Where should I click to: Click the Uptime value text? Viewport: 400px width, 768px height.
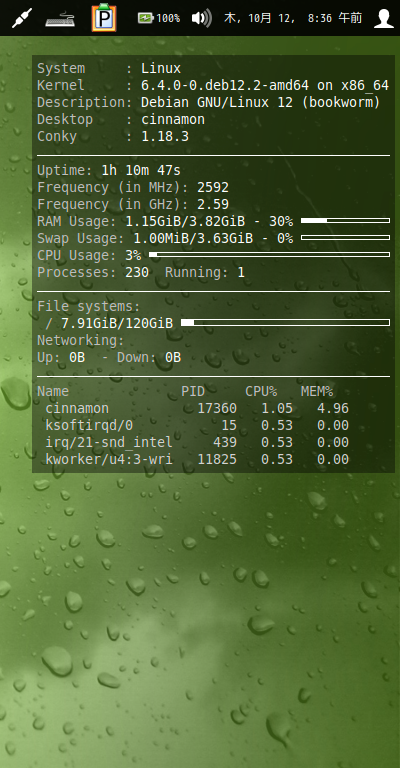[x=141, y=170]
